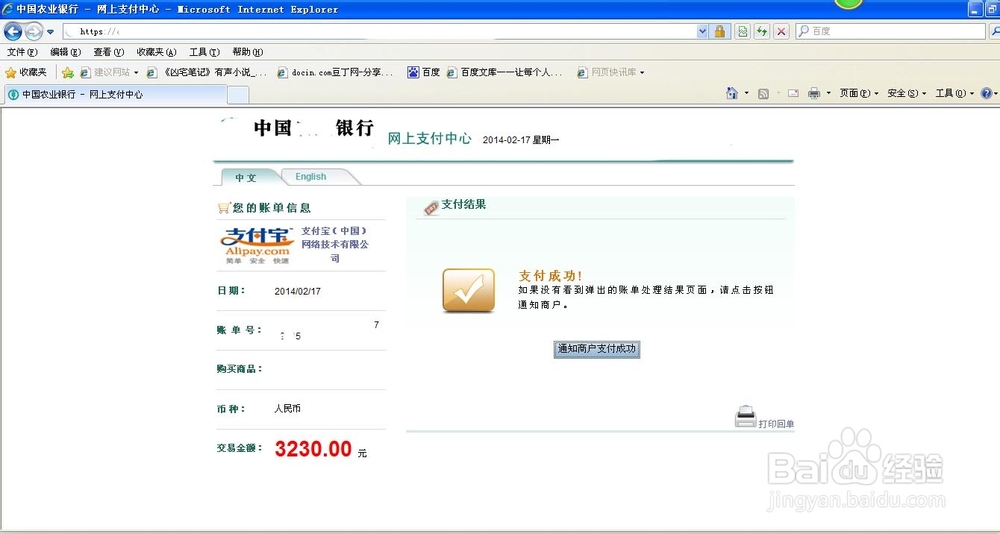Screen dimensions: 1000x534
Task: Click the Home icon in command bar
Action: point(732,94)
